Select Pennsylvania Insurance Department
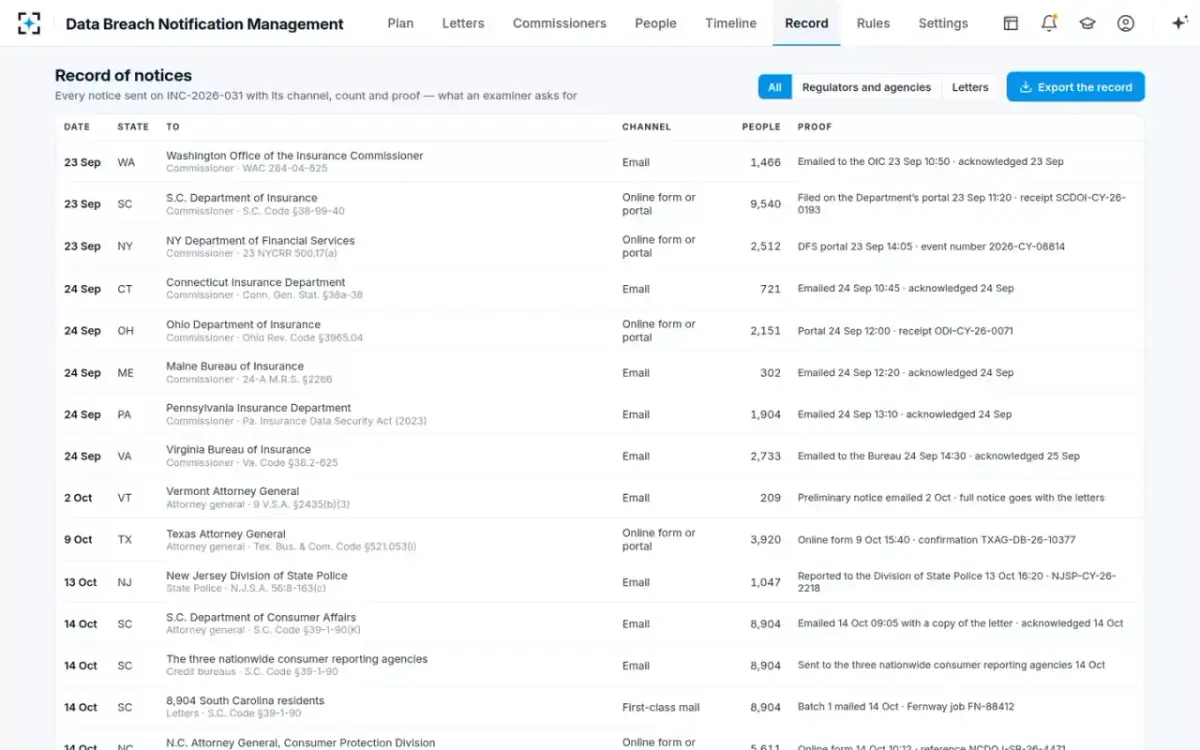The image size is (1200, 750). 600,414
